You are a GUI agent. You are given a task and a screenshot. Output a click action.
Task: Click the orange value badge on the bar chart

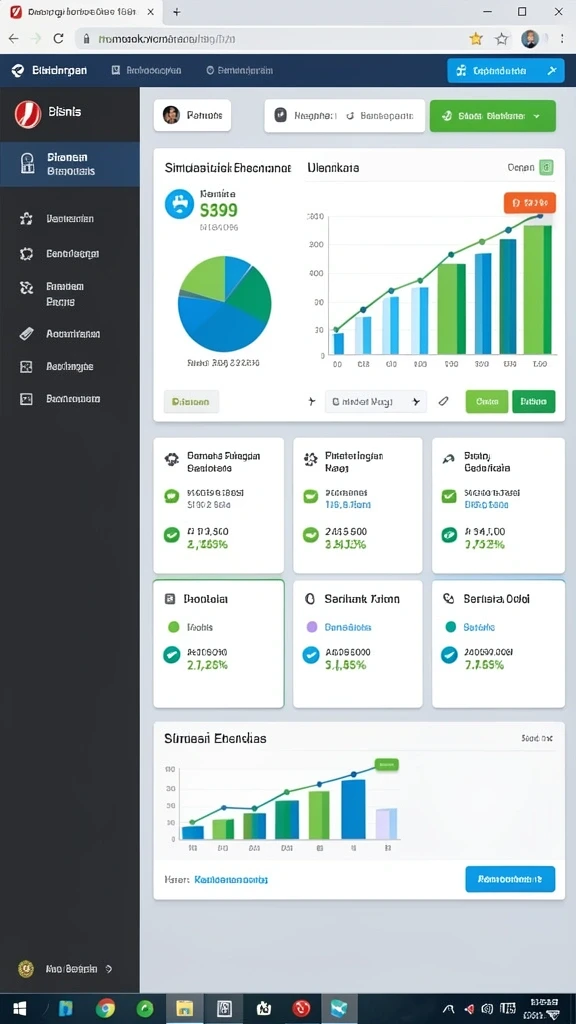click(x=530, y=202)
